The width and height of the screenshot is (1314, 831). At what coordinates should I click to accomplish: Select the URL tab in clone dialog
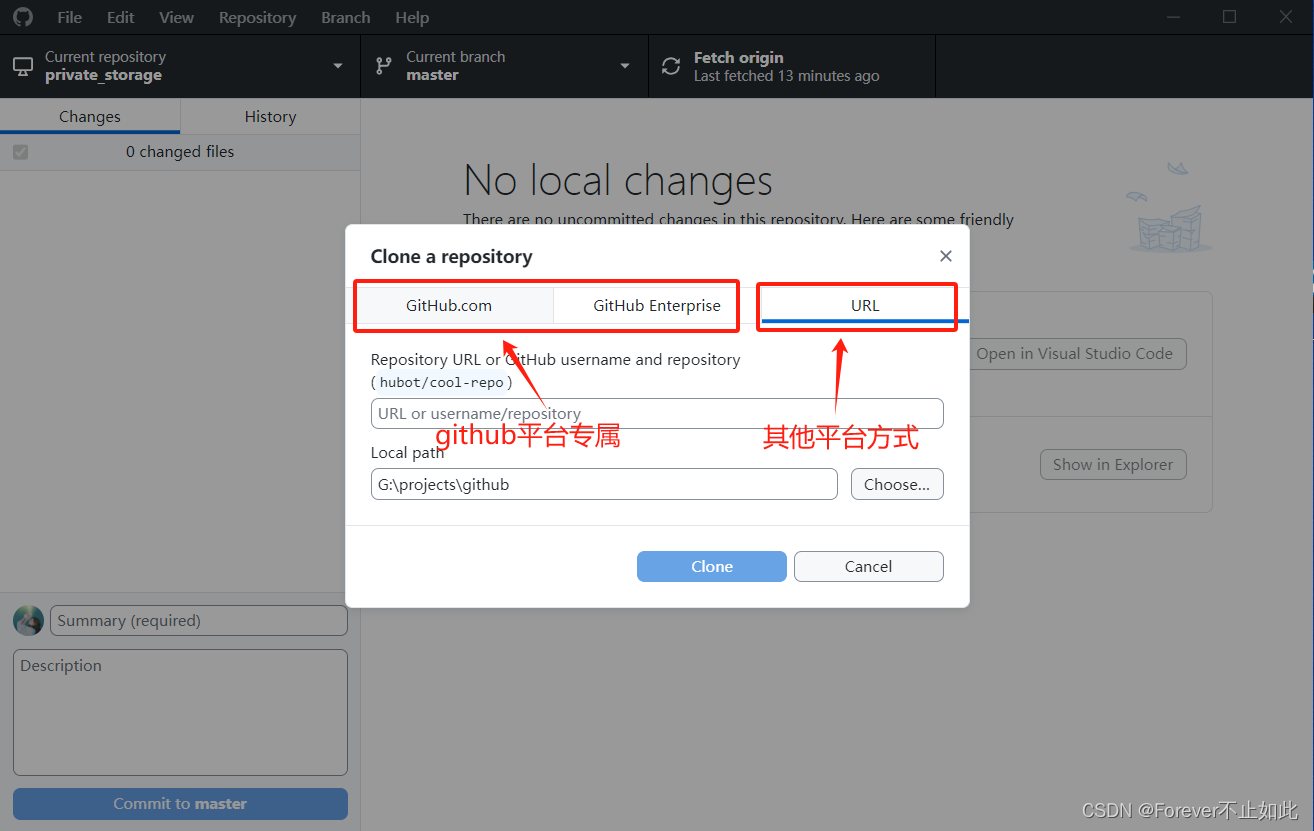pyautogui.click(x=865, y=305)
